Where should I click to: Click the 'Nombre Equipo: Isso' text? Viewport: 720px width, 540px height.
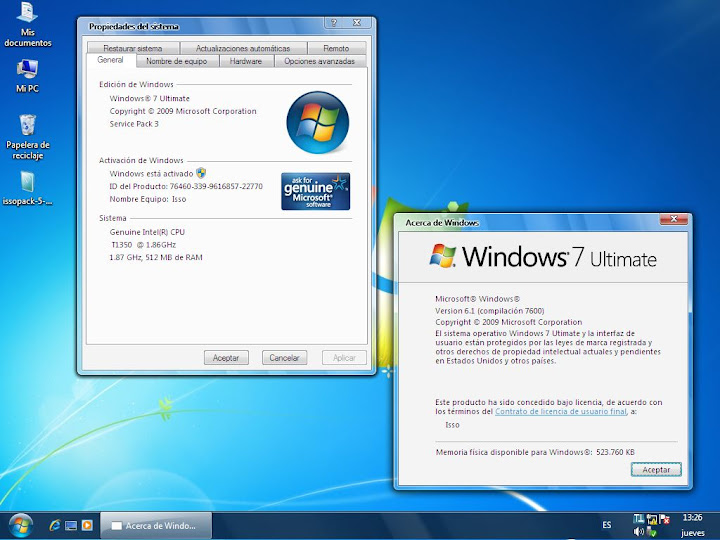[148, 199]
